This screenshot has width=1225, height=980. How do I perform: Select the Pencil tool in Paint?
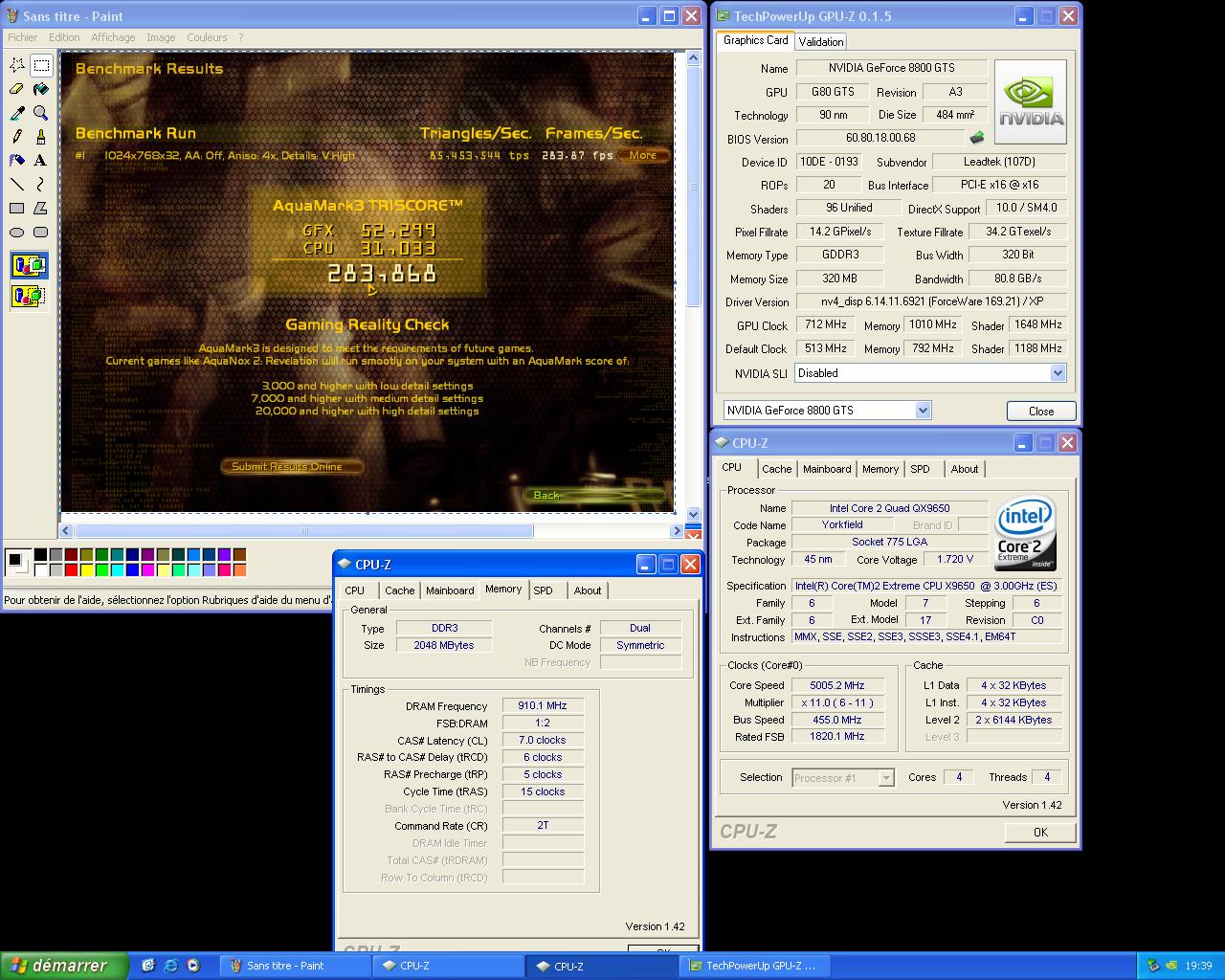point(17,137)
